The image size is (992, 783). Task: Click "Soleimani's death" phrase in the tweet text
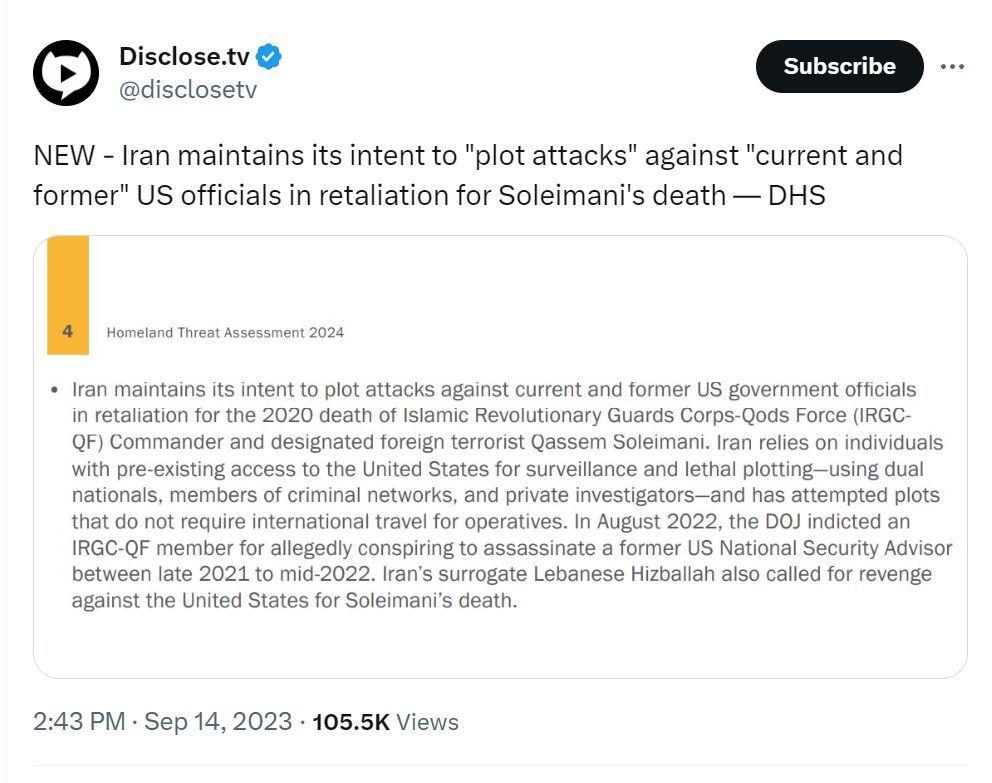tap(612, 195)
